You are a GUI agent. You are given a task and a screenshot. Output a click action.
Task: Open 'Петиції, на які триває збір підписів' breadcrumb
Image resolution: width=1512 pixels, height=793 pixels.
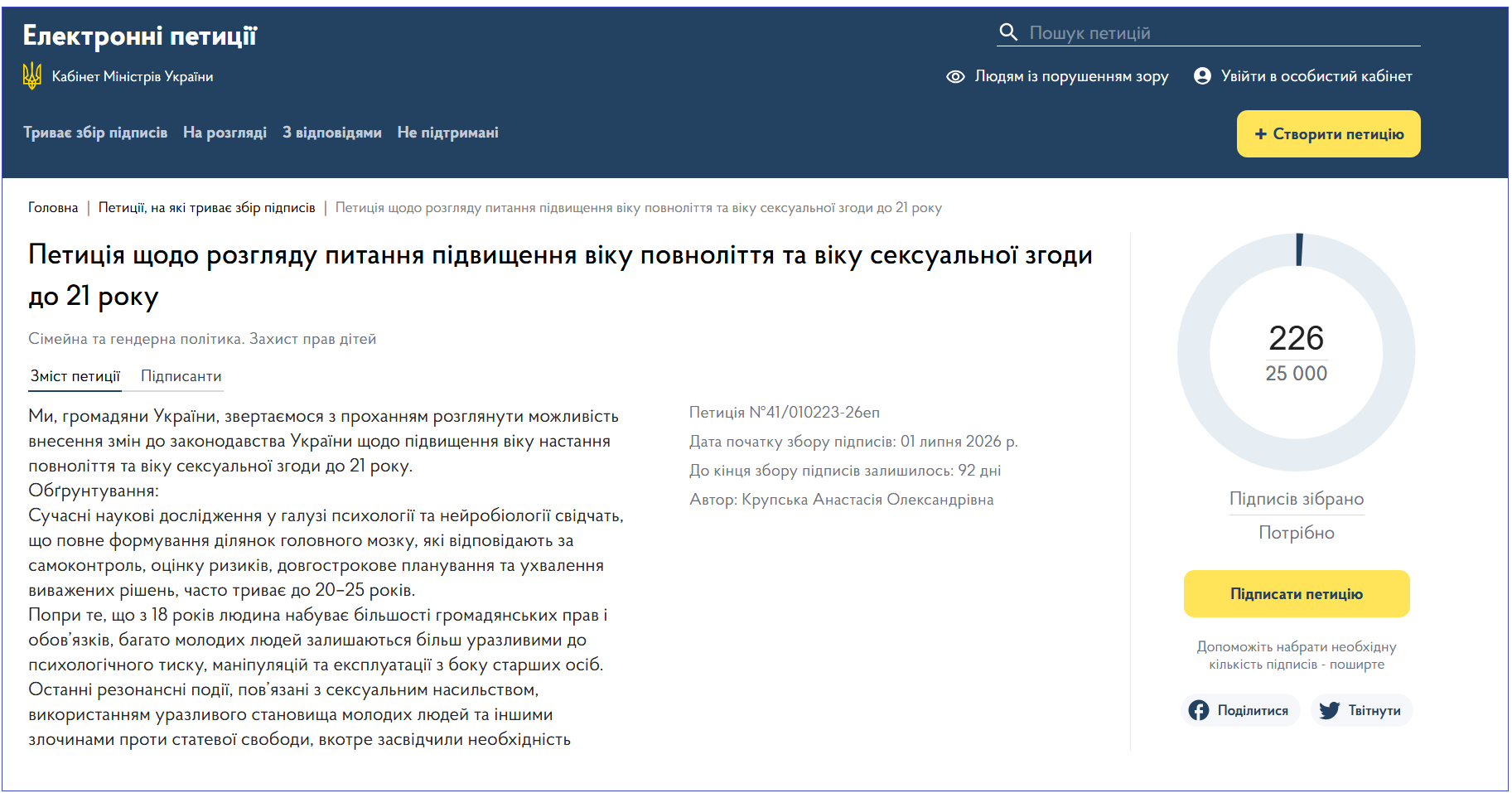coord(206,207)
